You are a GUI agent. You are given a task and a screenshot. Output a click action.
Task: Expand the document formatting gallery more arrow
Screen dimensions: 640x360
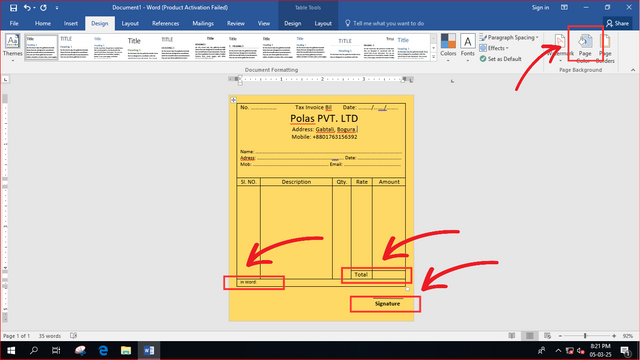click(x=433, y=57)
